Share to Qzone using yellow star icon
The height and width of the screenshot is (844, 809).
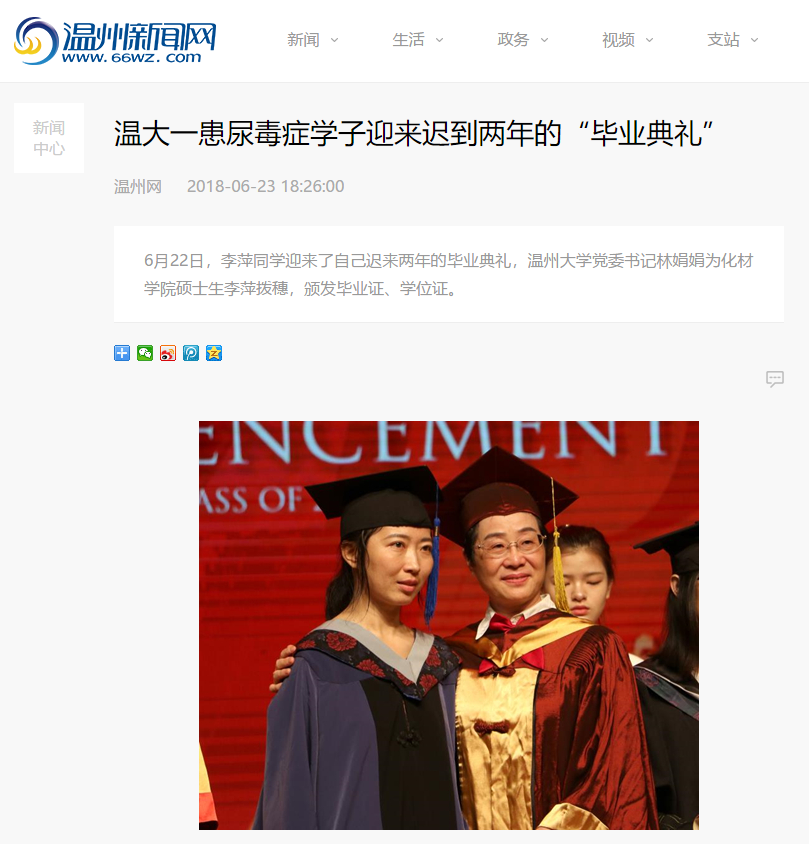tap(214, 353)
